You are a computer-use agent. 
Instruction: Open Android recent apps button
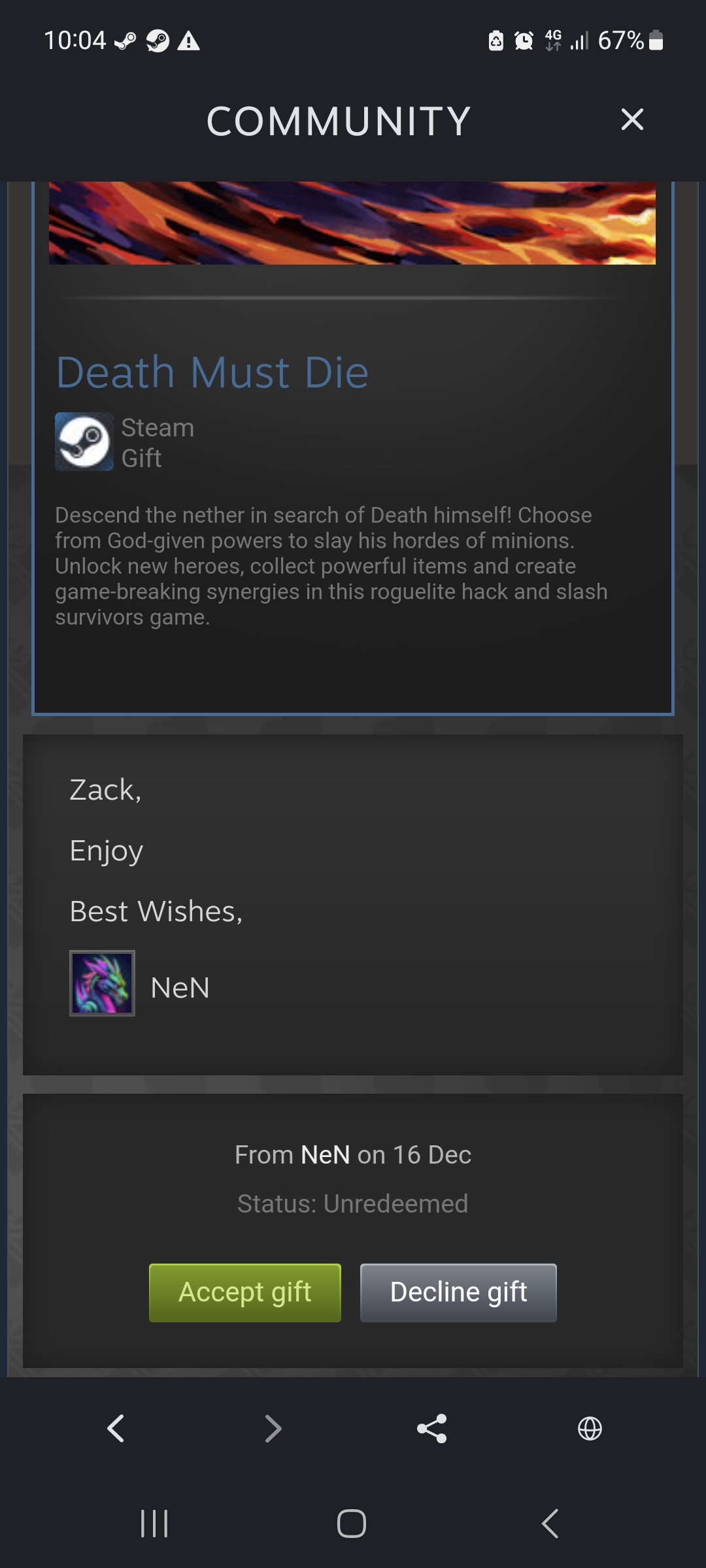[154, 1524]
